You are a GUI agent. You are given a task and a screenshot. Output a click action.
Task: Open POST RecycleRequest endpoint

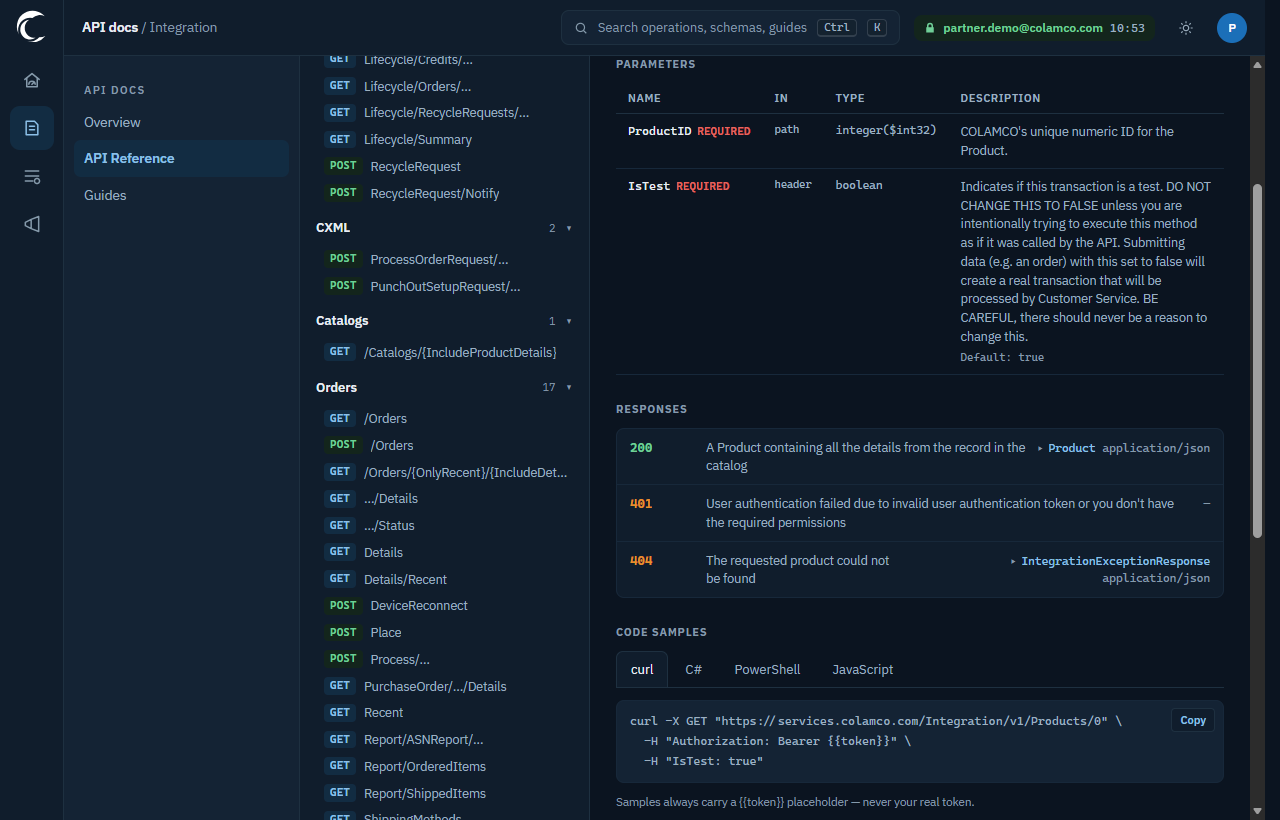pos(445,166)
